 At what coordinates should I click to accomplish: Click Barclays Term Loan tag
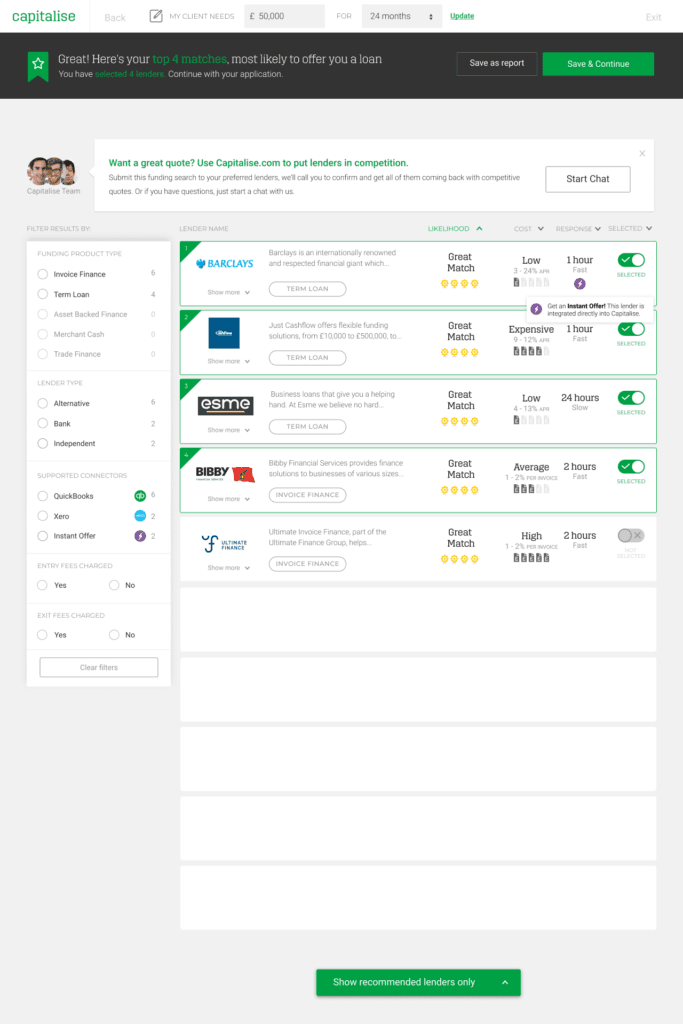(308, 289)
